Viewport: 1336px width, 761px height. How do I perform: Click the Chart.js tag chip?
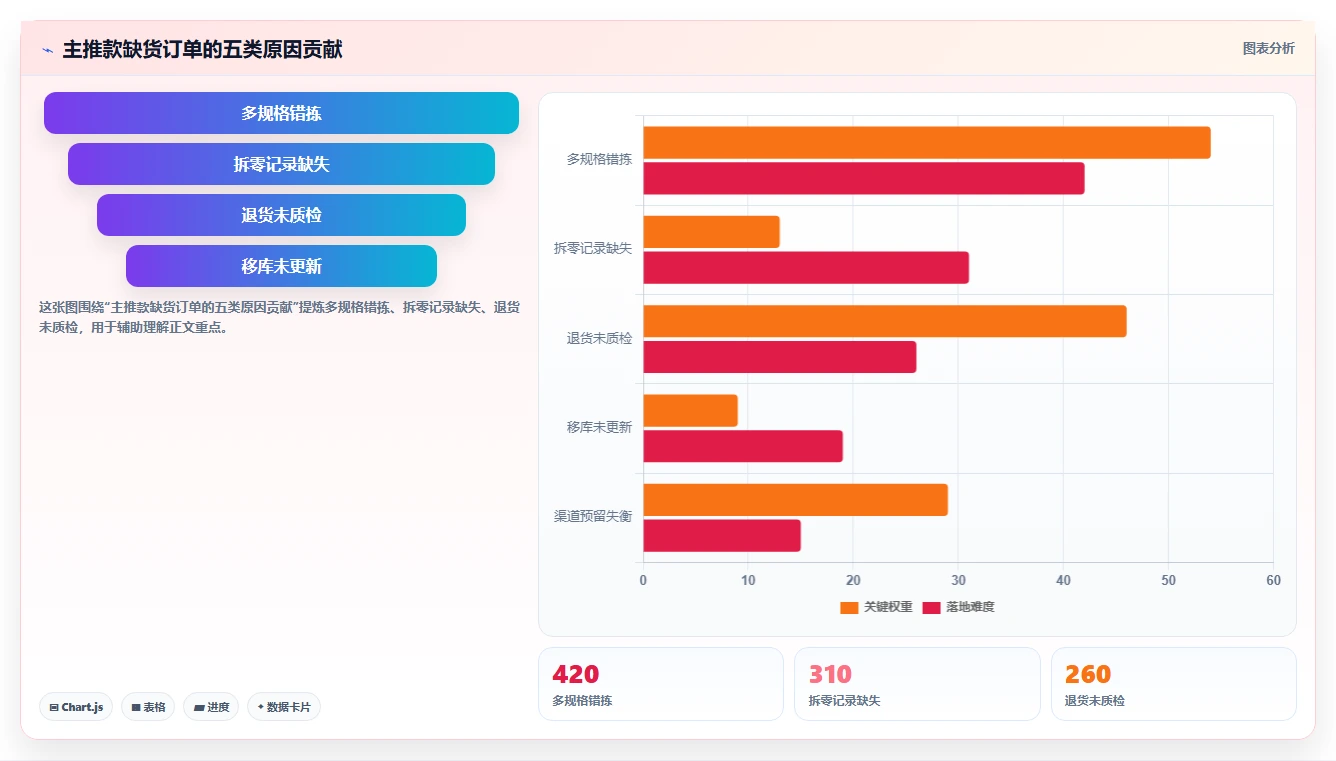(76, 707)
